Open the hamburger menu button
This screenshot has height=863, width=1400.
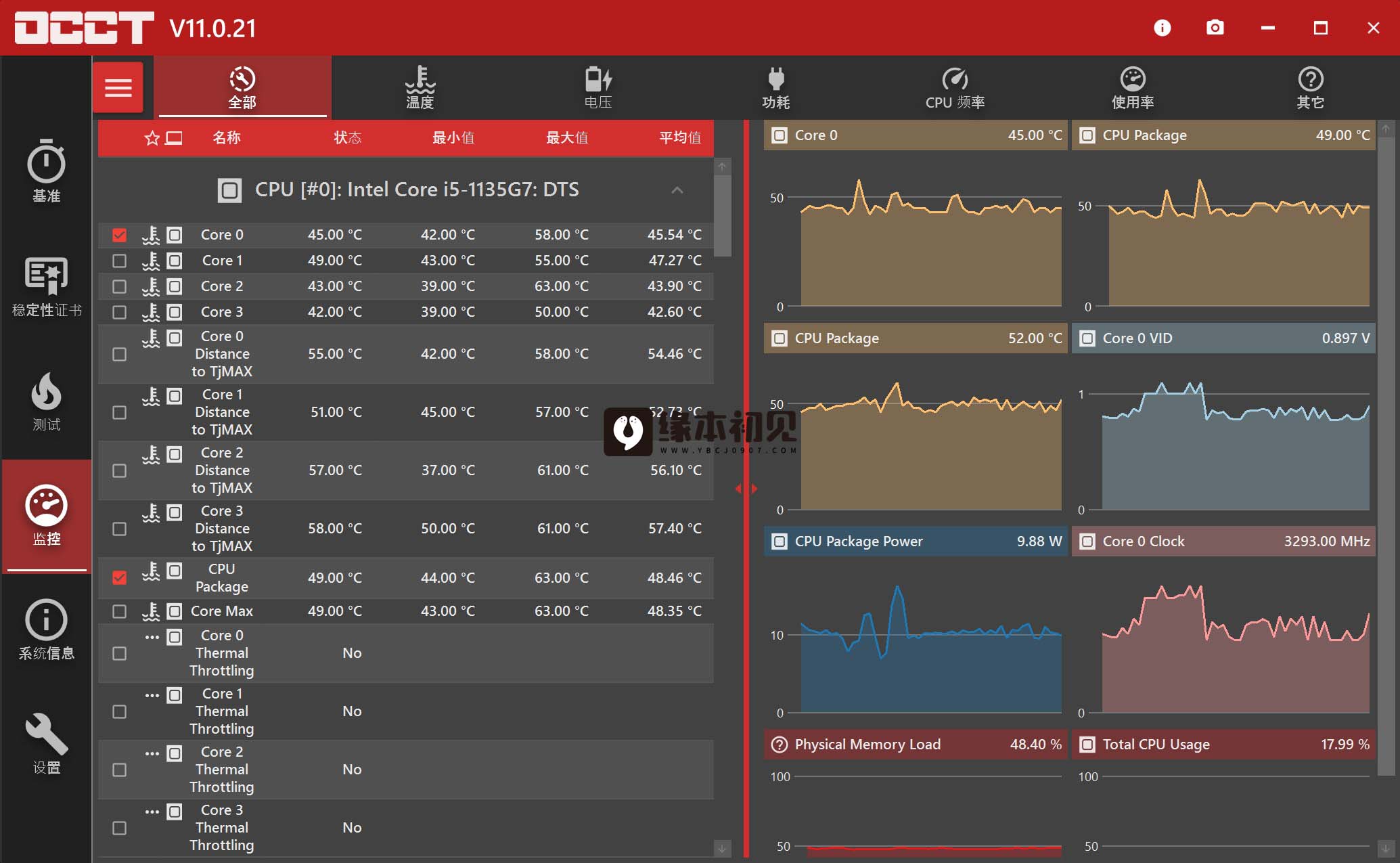118,87
